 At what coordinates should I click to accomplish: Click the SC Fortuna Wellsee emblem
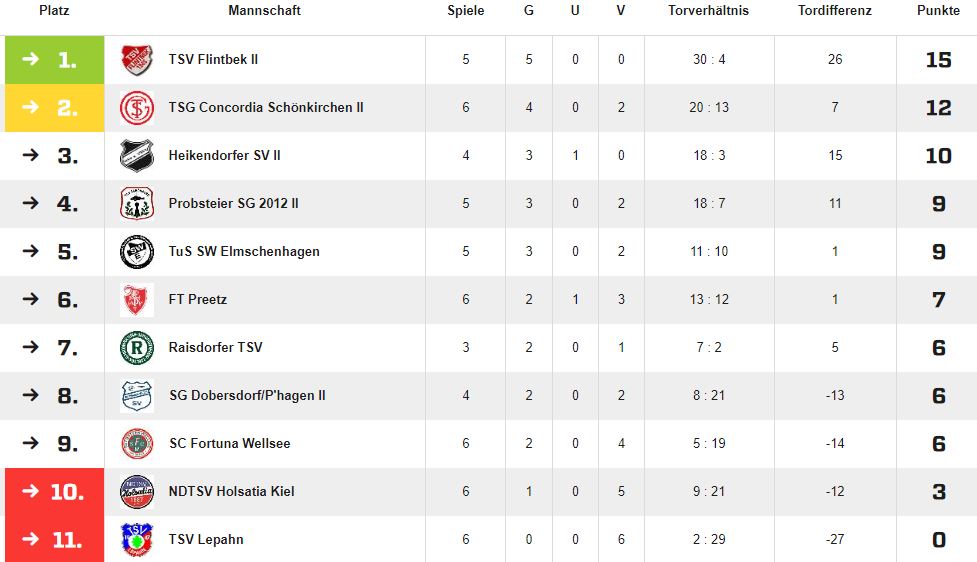tap(136, 444)
